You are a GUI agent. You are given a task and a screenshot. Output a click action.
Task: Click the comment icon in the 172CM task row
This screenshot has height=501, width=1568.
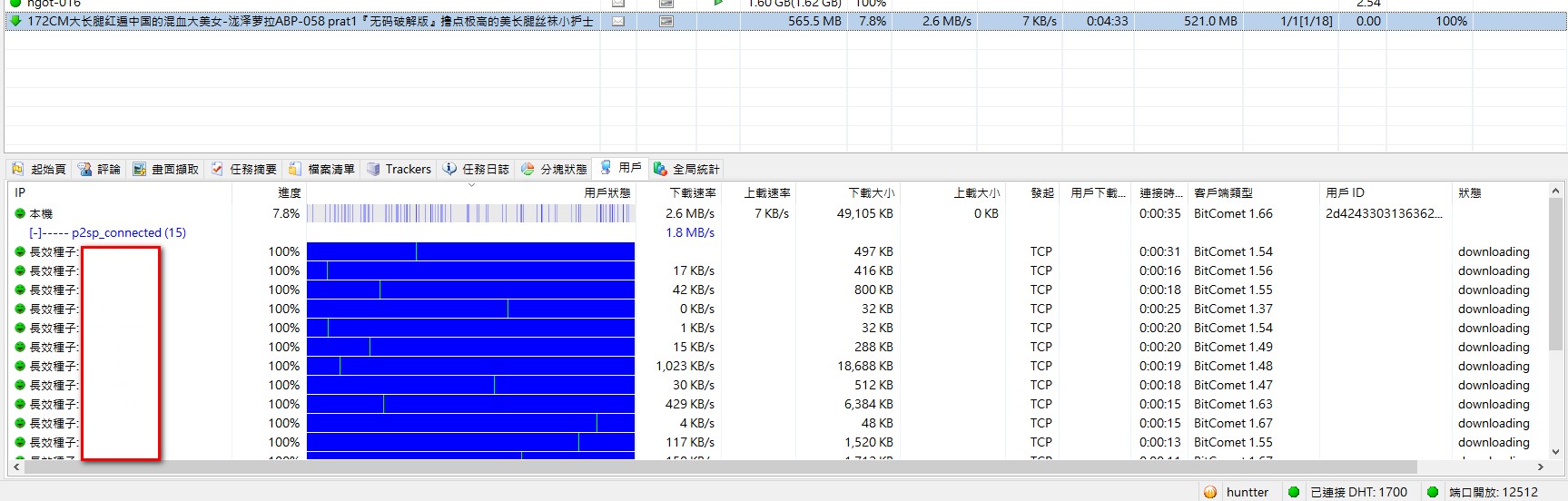click(x=618, y=21)
